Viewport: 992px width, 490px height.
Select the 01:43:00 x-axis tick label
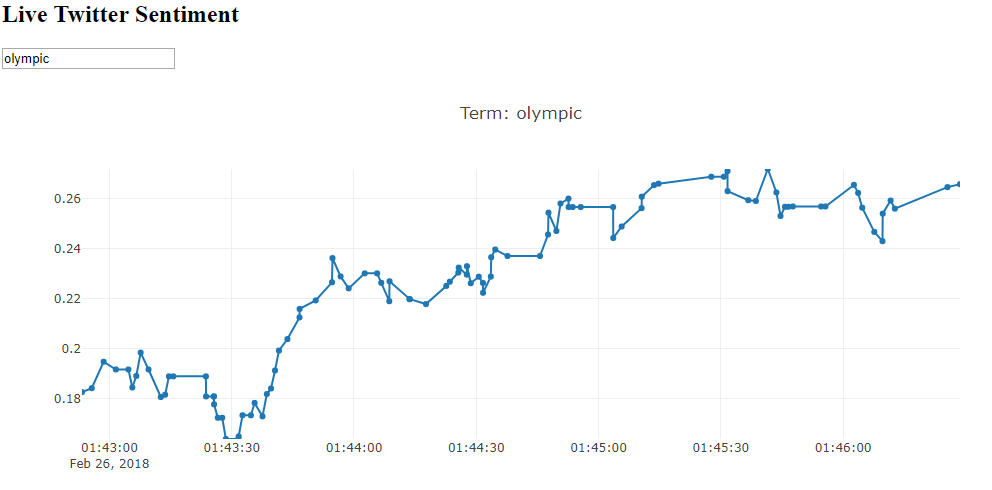point(109,448)
